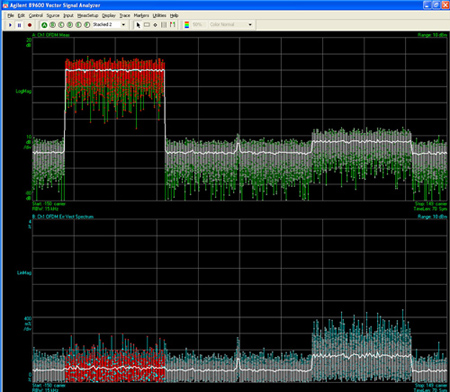Activate trace A button
The image size is (450, 392).
pos(44,25)
